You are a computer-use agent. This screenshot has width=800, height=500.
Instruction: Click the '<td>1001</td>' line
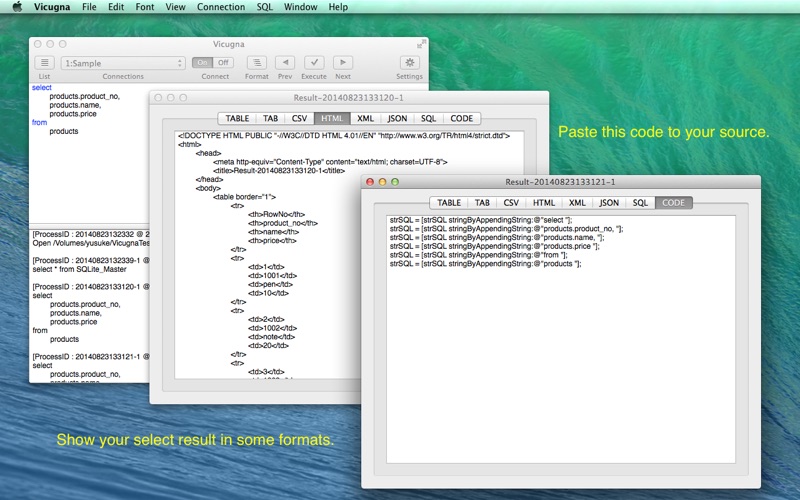tap(272, 276)
